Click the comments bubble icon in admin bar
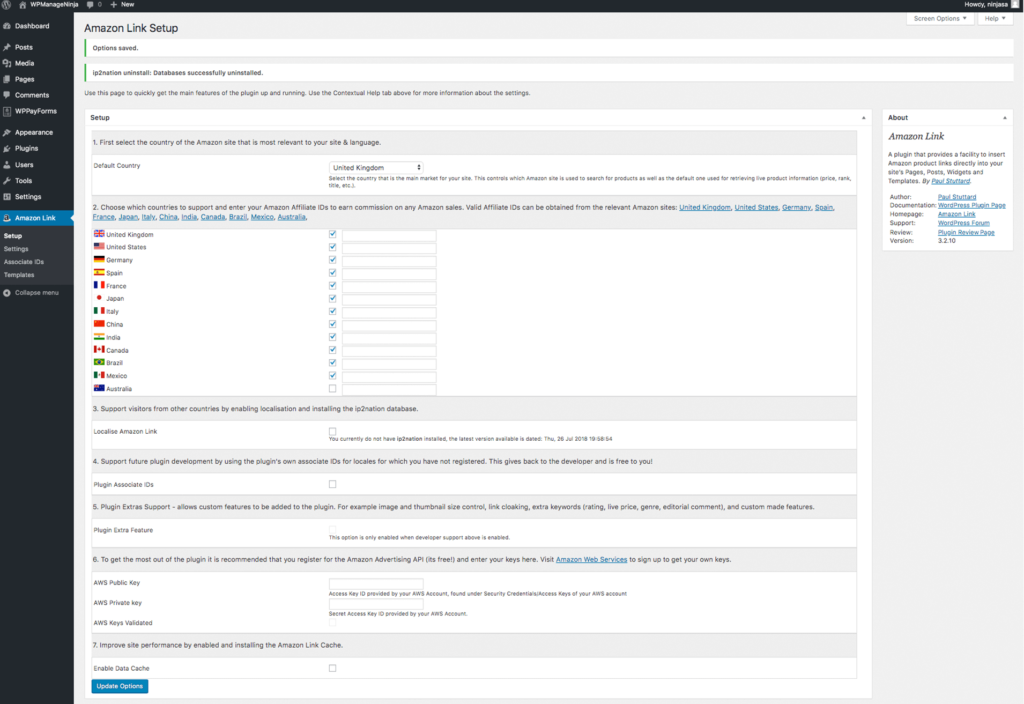 point(90,5)
